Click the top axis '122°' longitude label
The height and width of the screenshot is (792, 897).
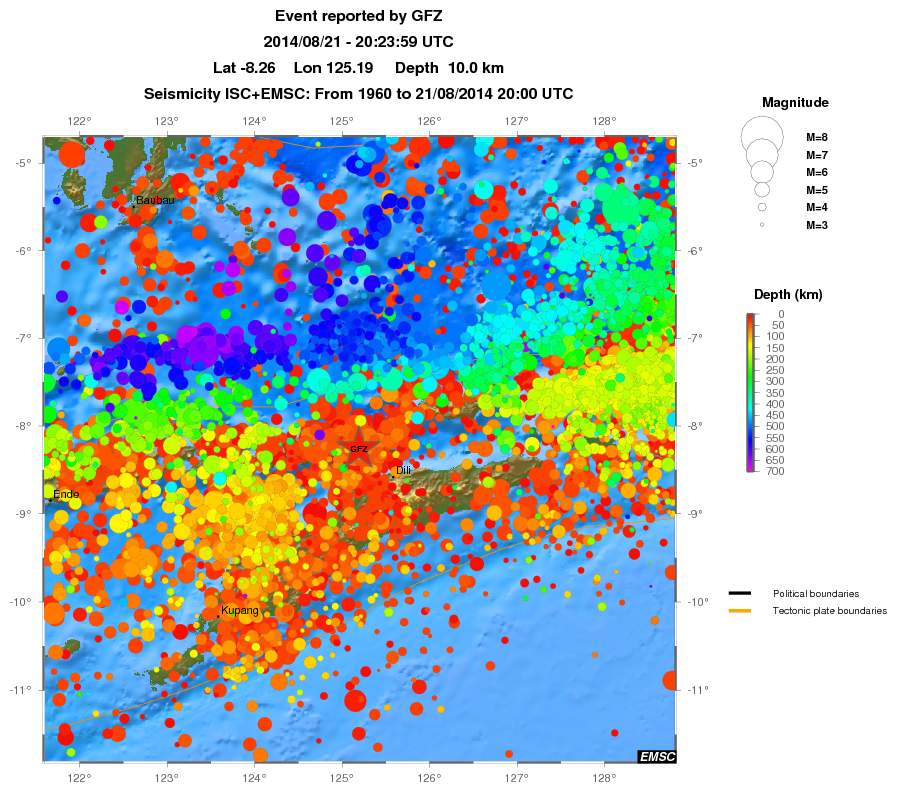80,121
